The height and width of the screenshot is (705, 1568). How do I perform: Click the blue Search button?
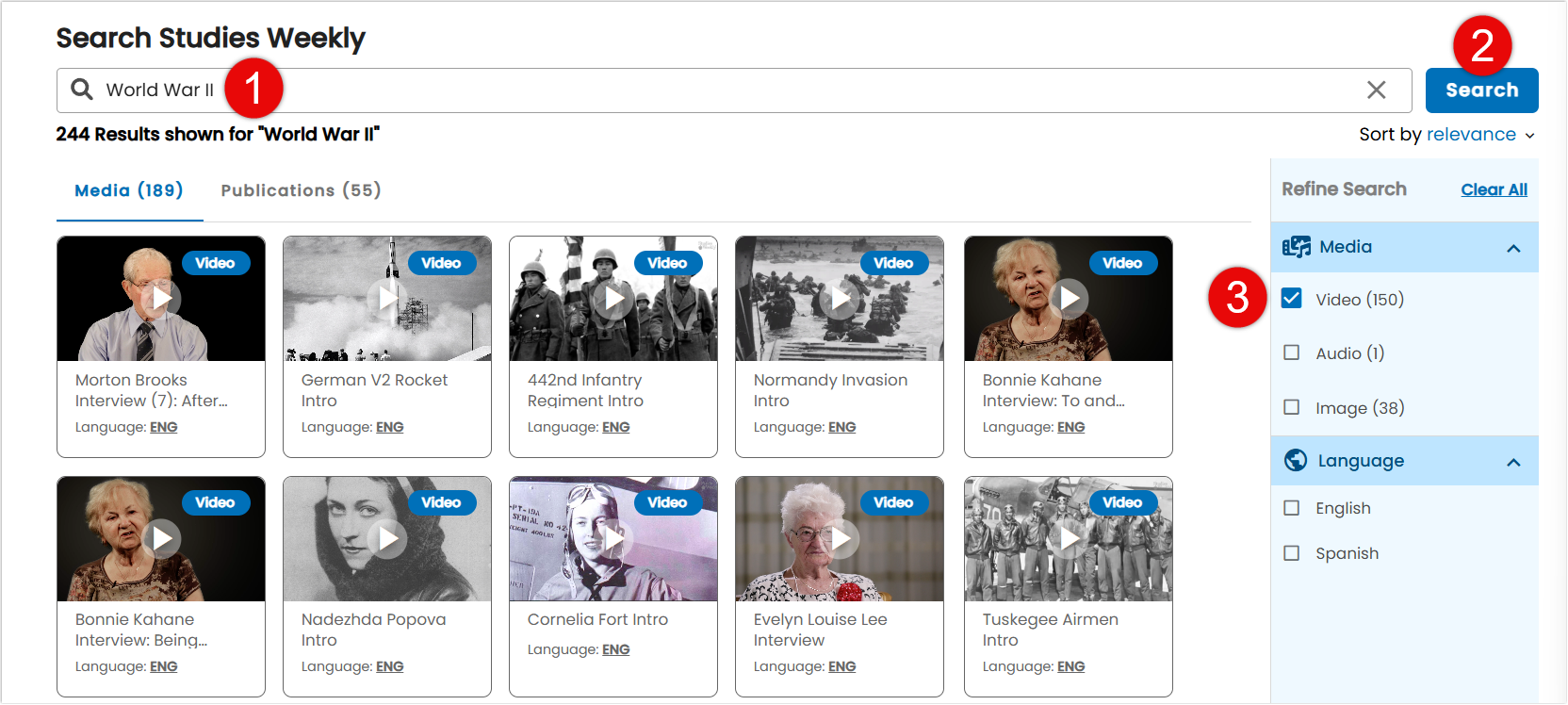1481,90
